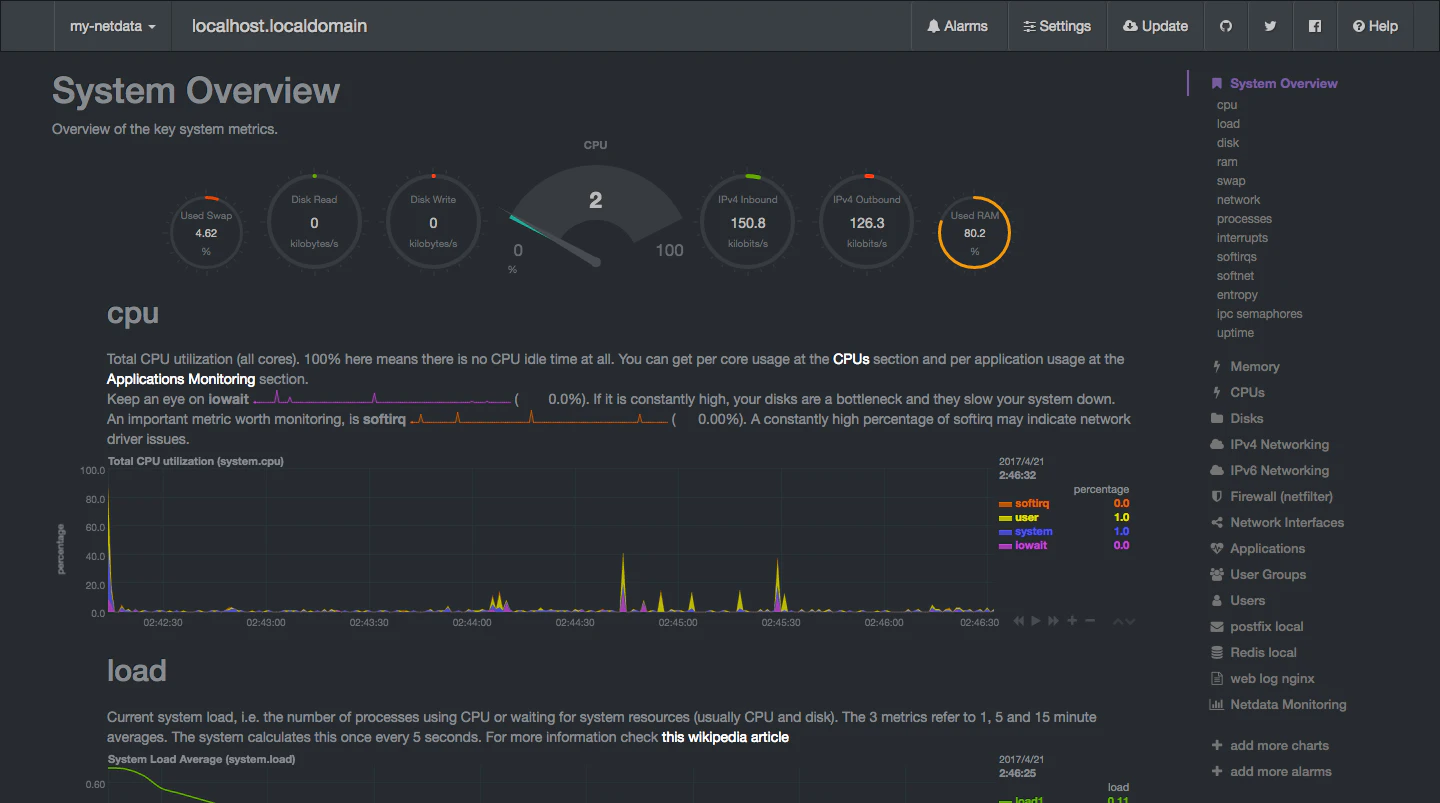The height and width of the screenshot is (803, 1440).
Task: Jump to the swap section in sidebar
Action: pyautogui.click(x=1231, y=181)
